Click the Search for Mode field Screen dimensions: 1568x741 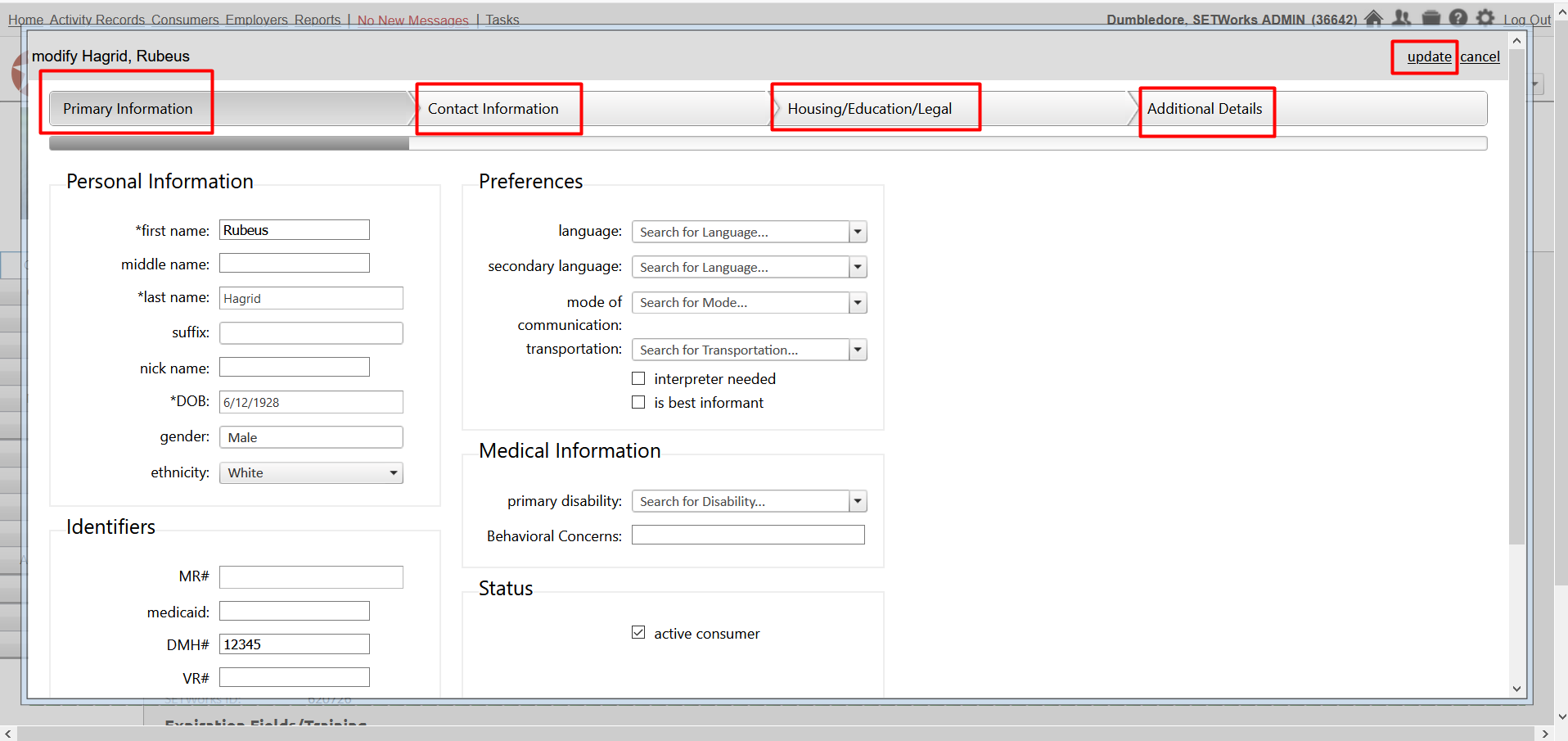pos(741,303)
